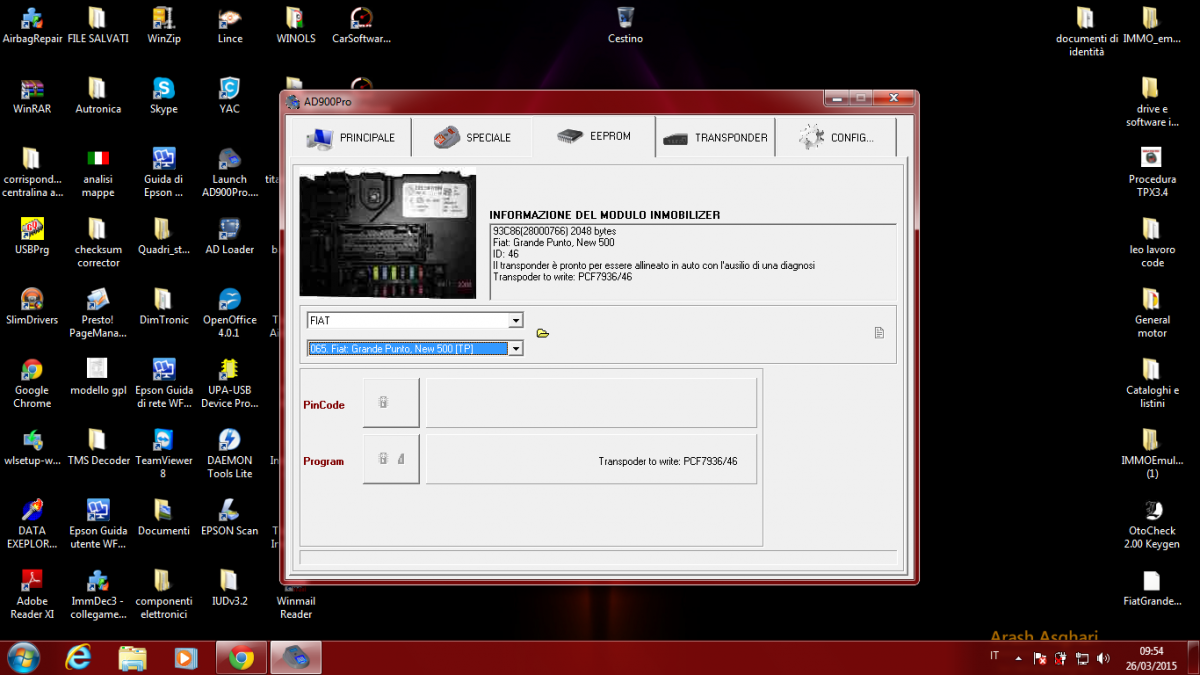This screenshot has width=1200, height=675.
Task: Launch TeamViewer 8 from the desktop
Action: (163, 454)
